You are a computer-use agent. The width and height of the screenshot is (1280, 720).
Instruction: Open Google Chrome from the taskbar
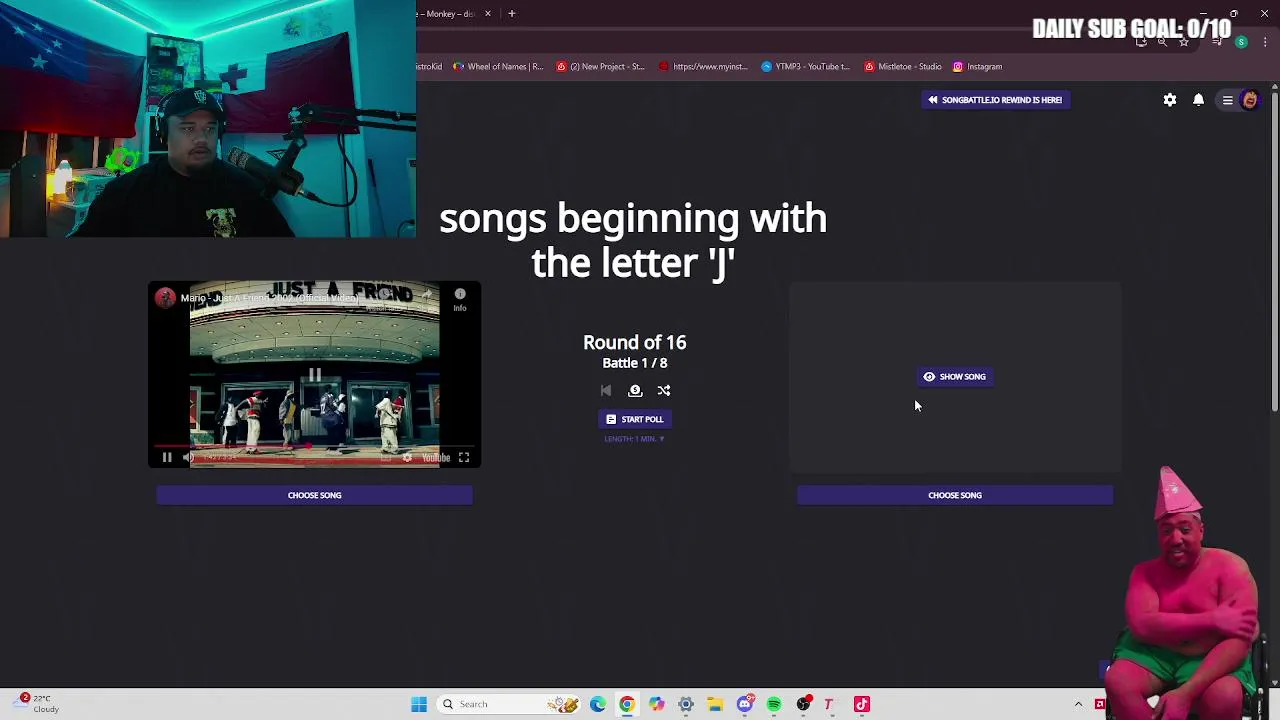click(627, 704)
